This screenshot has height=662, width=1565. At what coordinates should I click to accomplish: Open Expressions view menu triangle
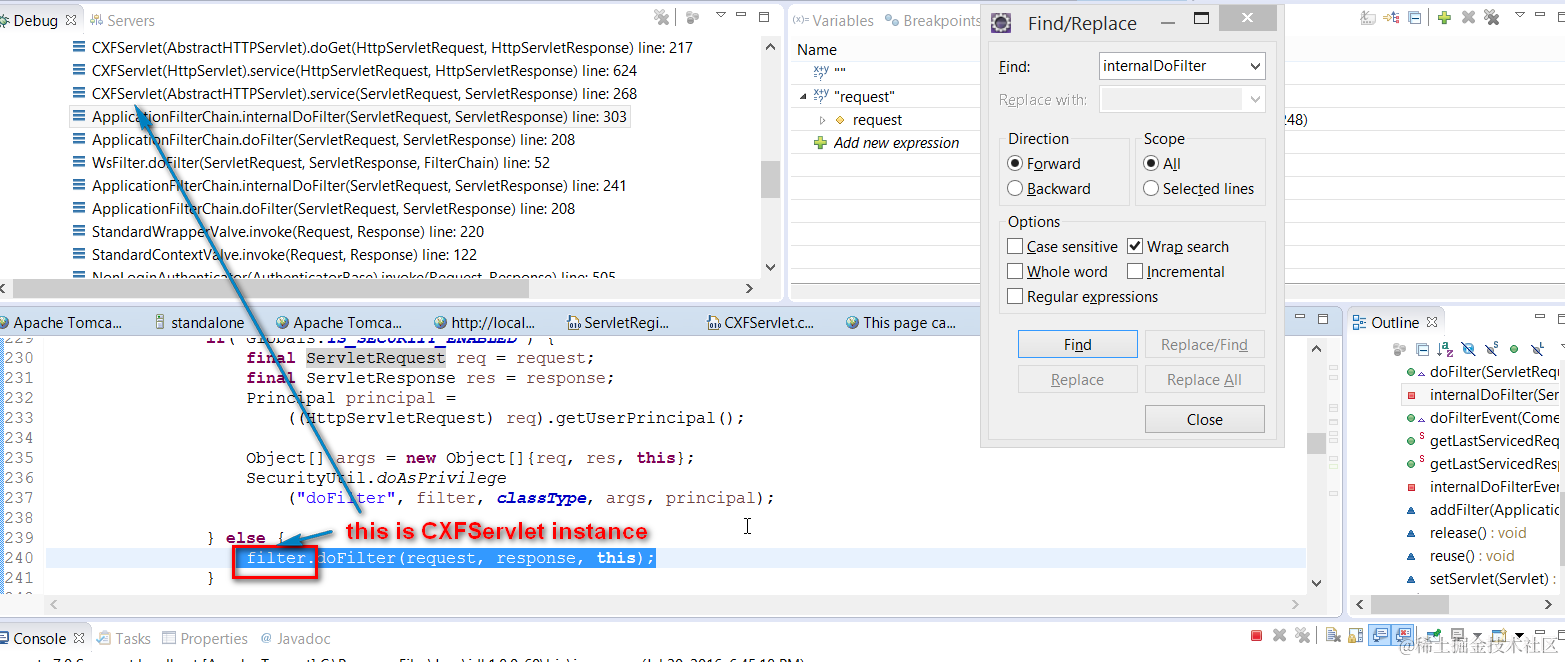1519,15
